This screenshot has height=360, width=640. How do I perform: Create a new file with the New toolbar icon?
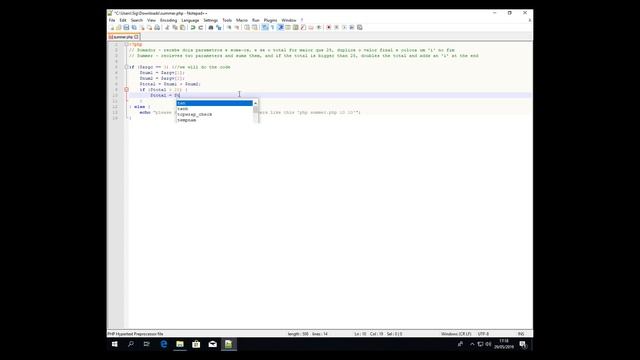[112, 27]
